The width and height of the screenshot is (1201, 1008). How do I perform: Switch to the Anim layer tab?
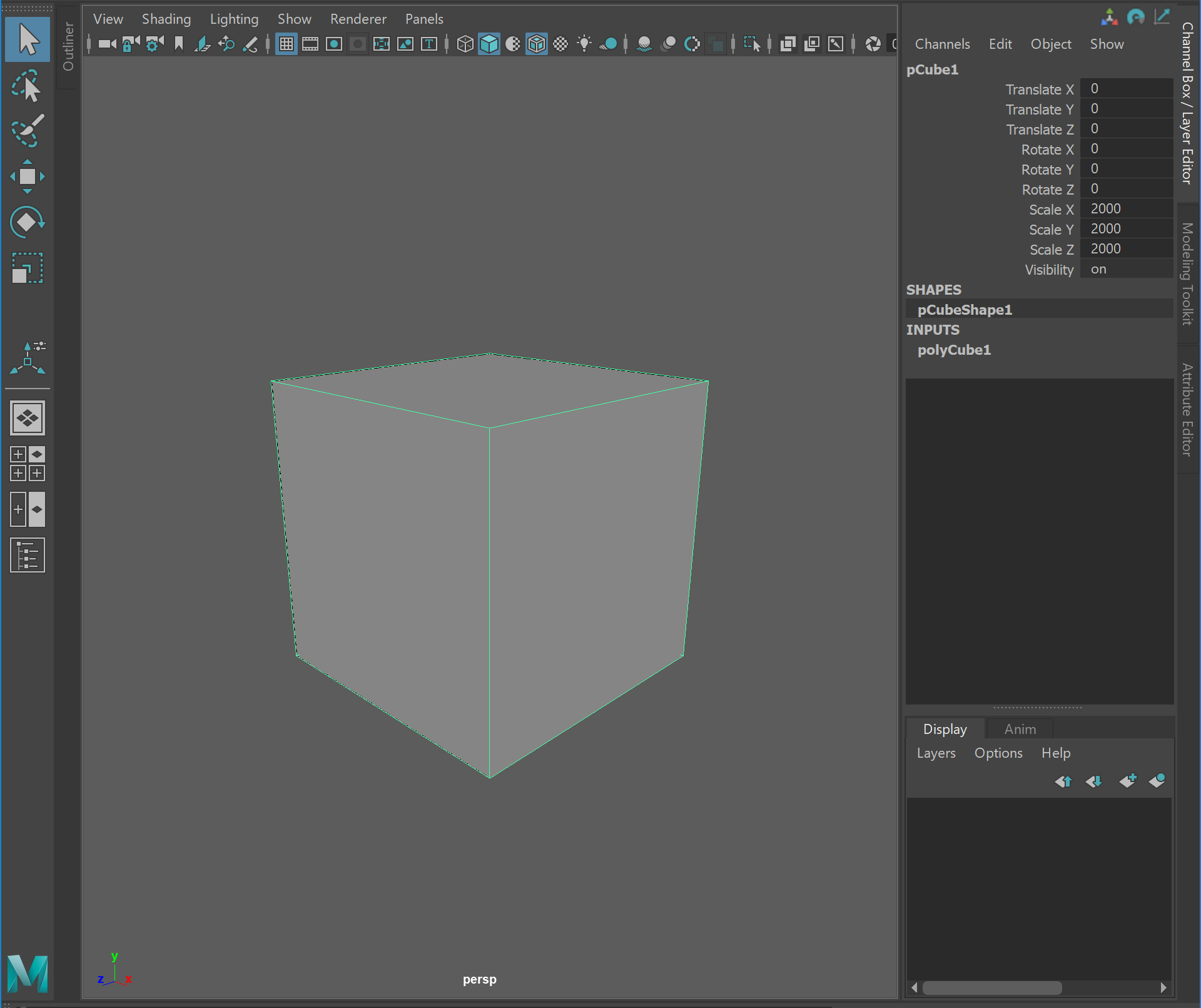1020,730
